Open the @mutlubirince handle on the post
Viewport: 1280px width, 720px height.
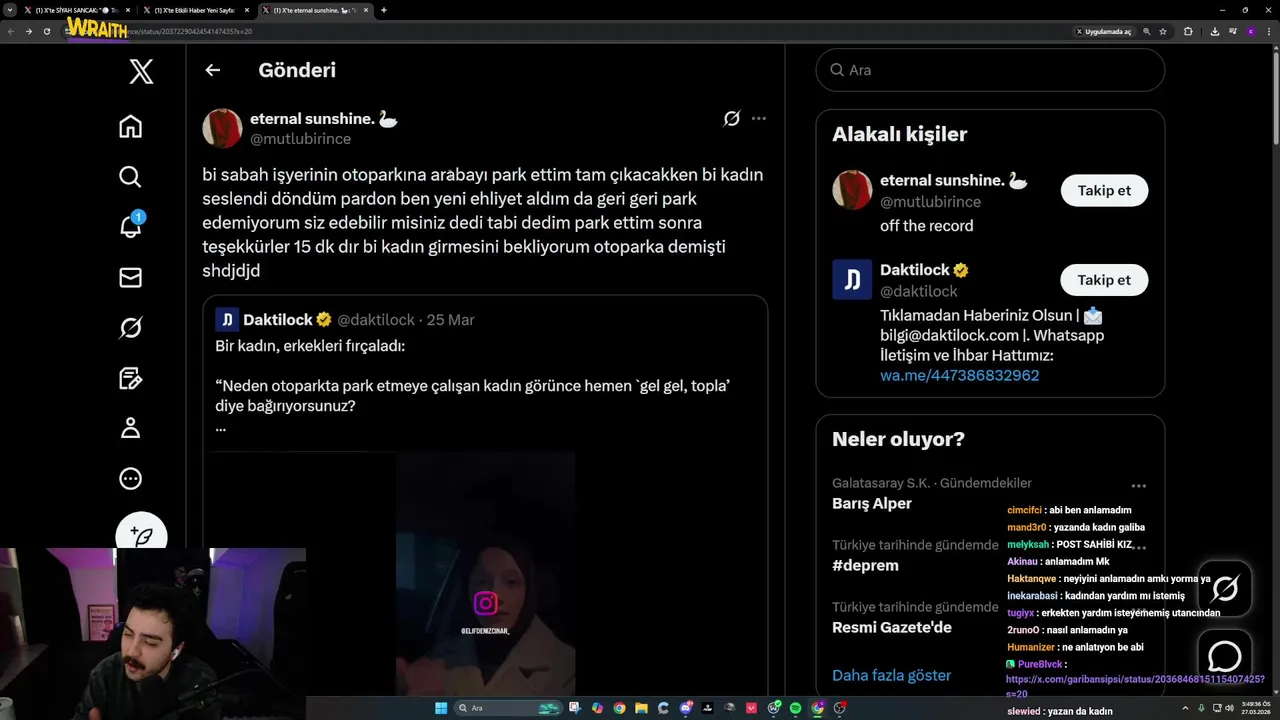point(300,139)
